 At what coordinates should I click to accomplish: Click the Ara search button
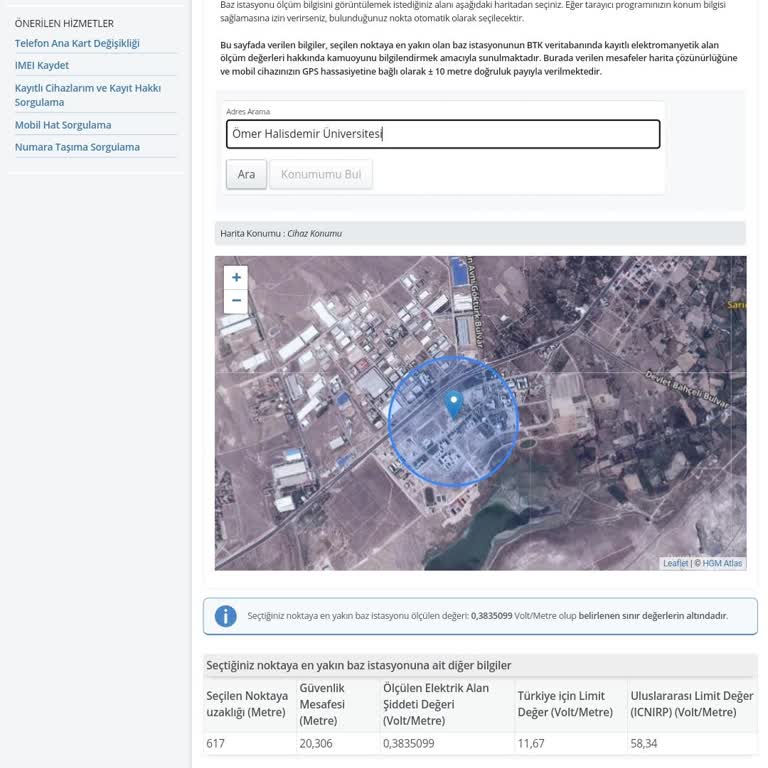click(246, 174)
